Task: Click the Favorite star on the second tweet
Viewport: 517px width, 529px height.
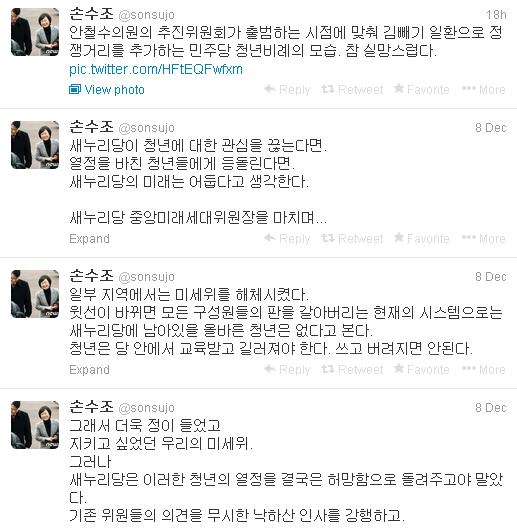Action: coord(399,238)
